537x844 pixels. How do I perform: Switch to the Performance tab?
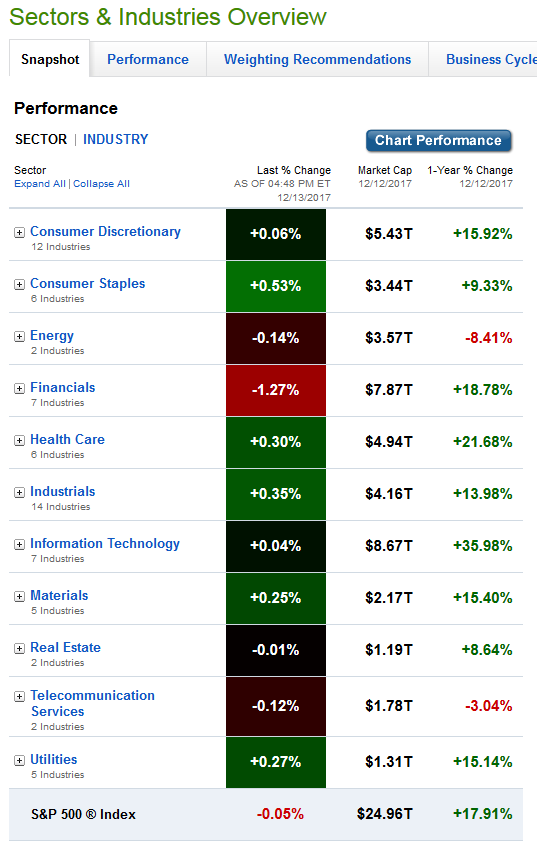point(148,59)
